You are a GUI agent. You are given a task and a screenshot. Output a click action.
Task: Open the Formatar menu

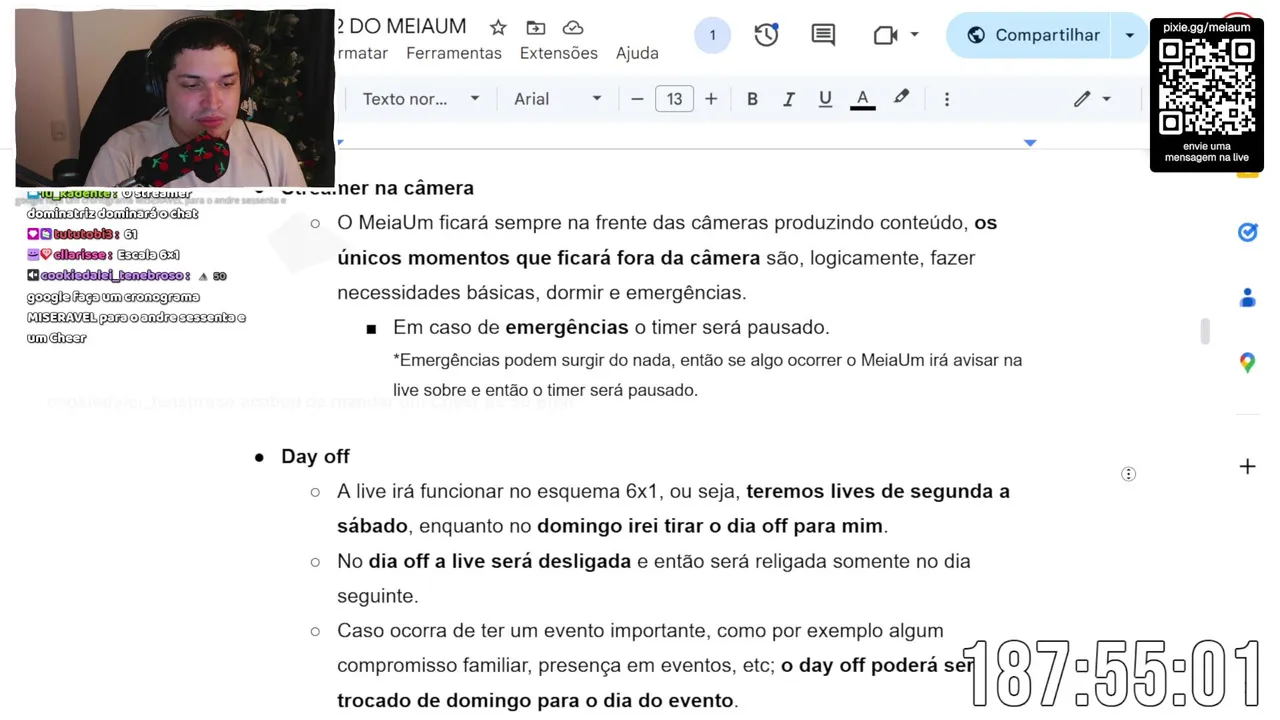[362, 53]
